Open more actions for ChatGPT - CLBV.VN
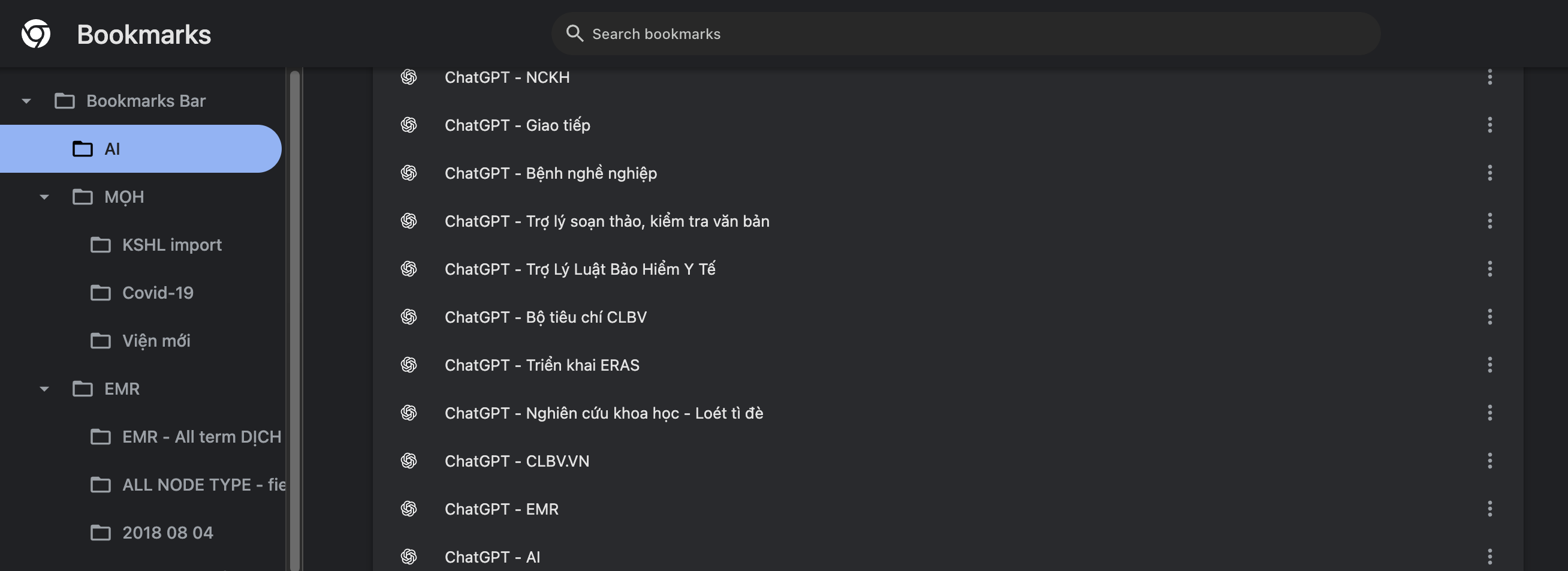This screenshot has width=1568, height=571. pos(1489,461)
